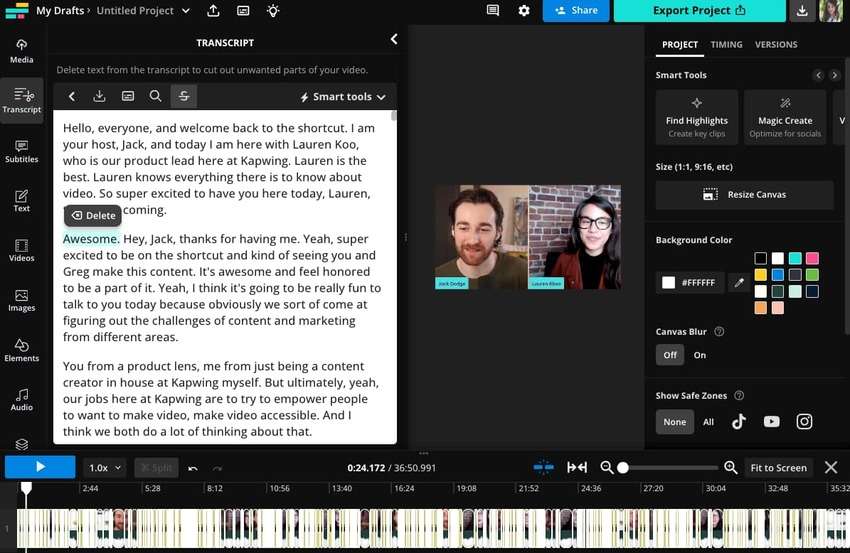Screen dimensions: 850x553
Task: Click the Canvas Blur help icon
Action: coord(719,332)
